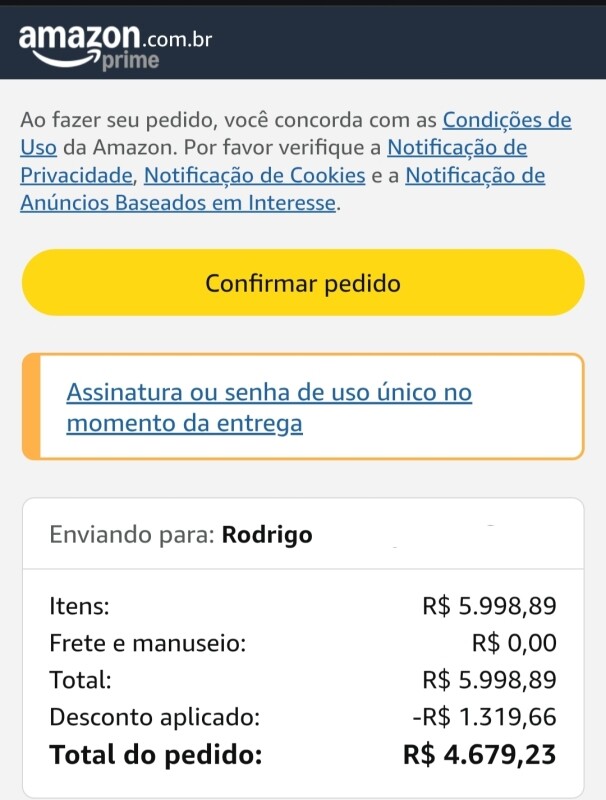This screenshot has width=606, height=800.
Task: Open Assinatura ou senha de uso único link
Action: (268, 407)
